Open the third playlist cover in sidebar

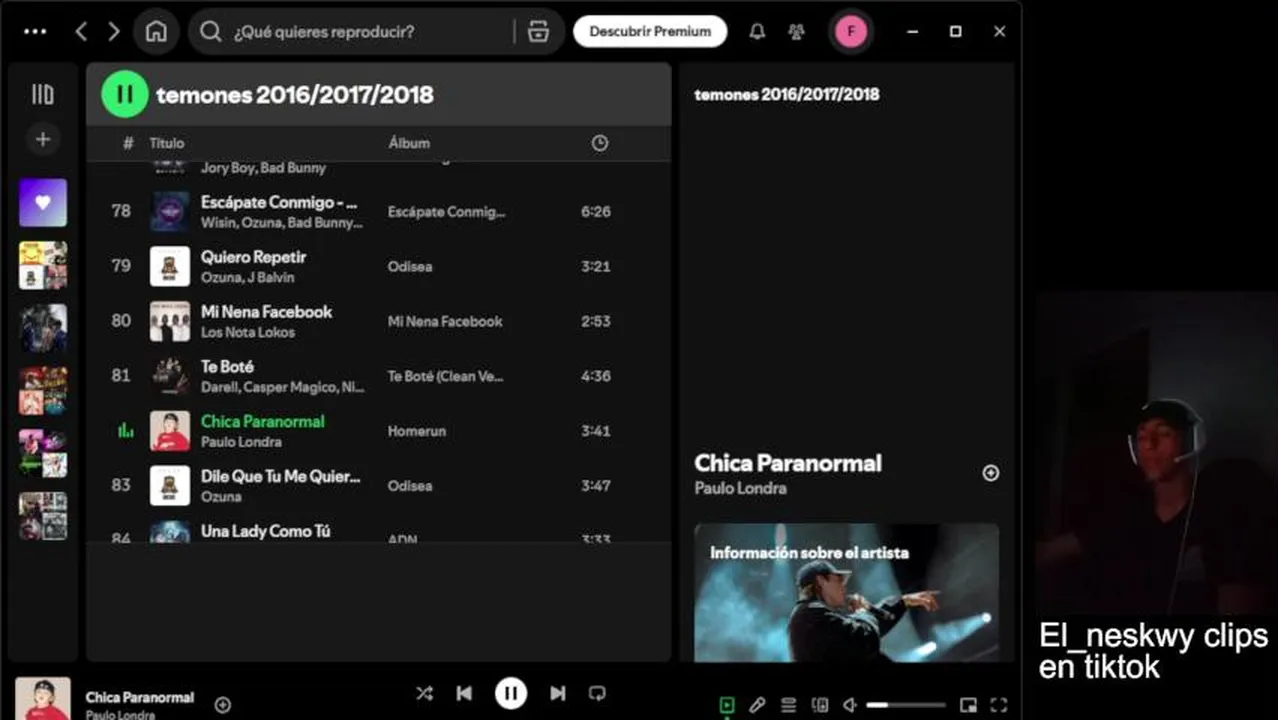pos(42,328)
